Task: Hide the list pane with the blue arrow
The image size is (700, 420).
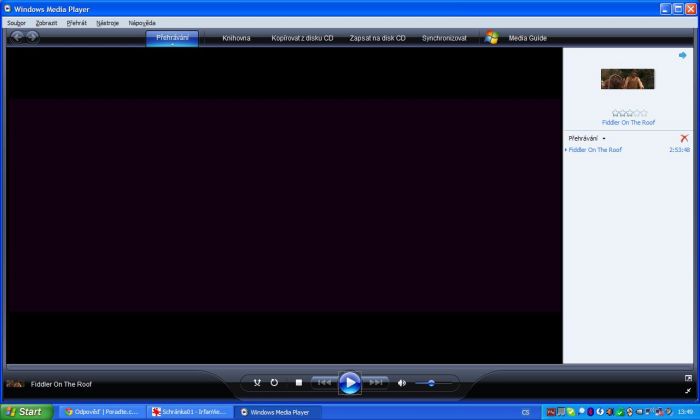Action: point(683,55)
